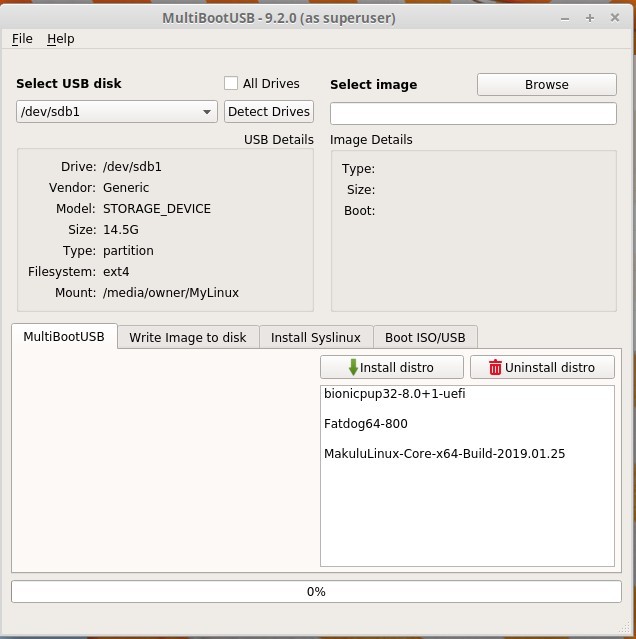636x639 pixels.
Task: Click the 14.5G size value
Action: pos(121,229)
